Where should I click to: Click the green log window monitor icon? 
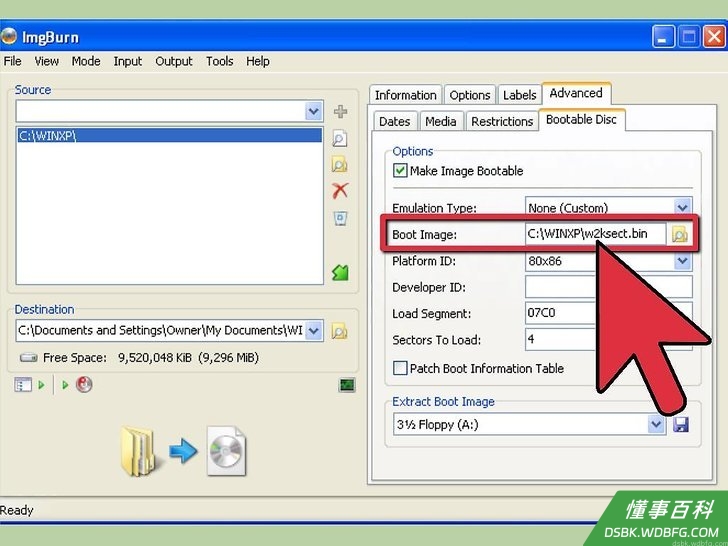[347, 385]
